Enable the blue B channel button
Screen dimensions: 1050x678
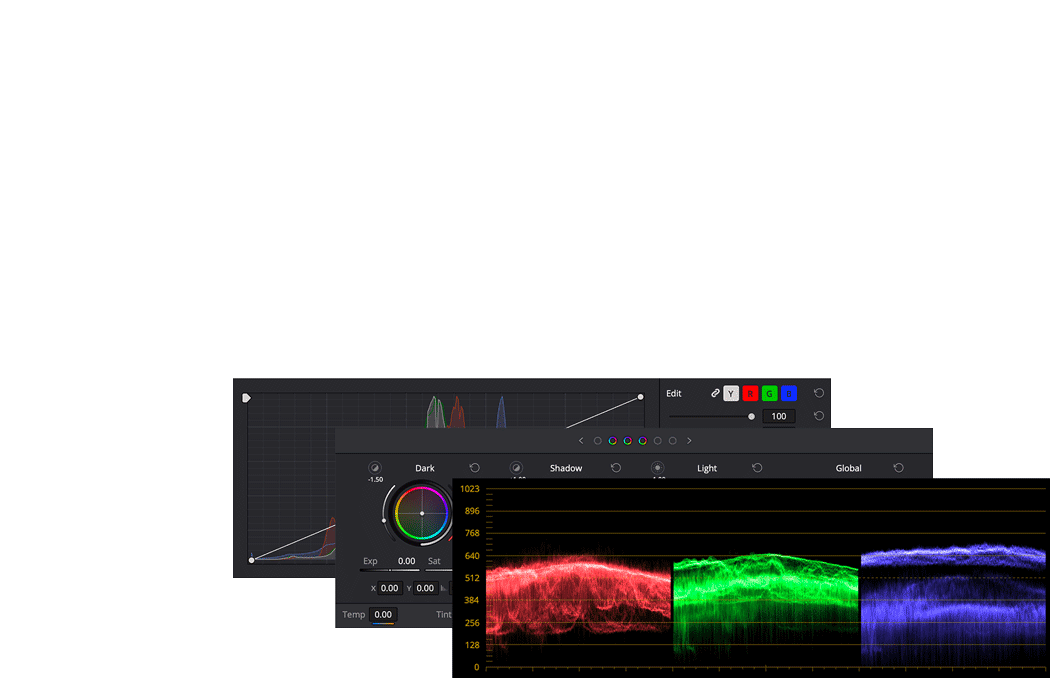click(789, 394)
